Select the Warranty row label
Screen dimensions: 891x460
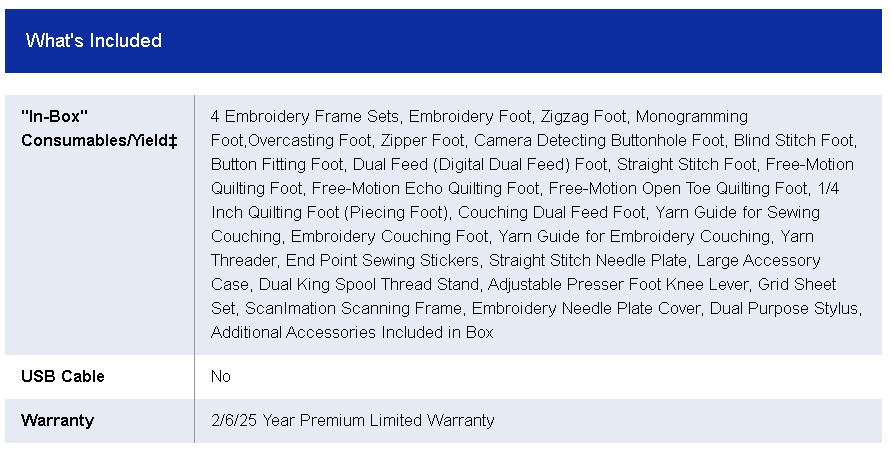click(x=57, y=421)
